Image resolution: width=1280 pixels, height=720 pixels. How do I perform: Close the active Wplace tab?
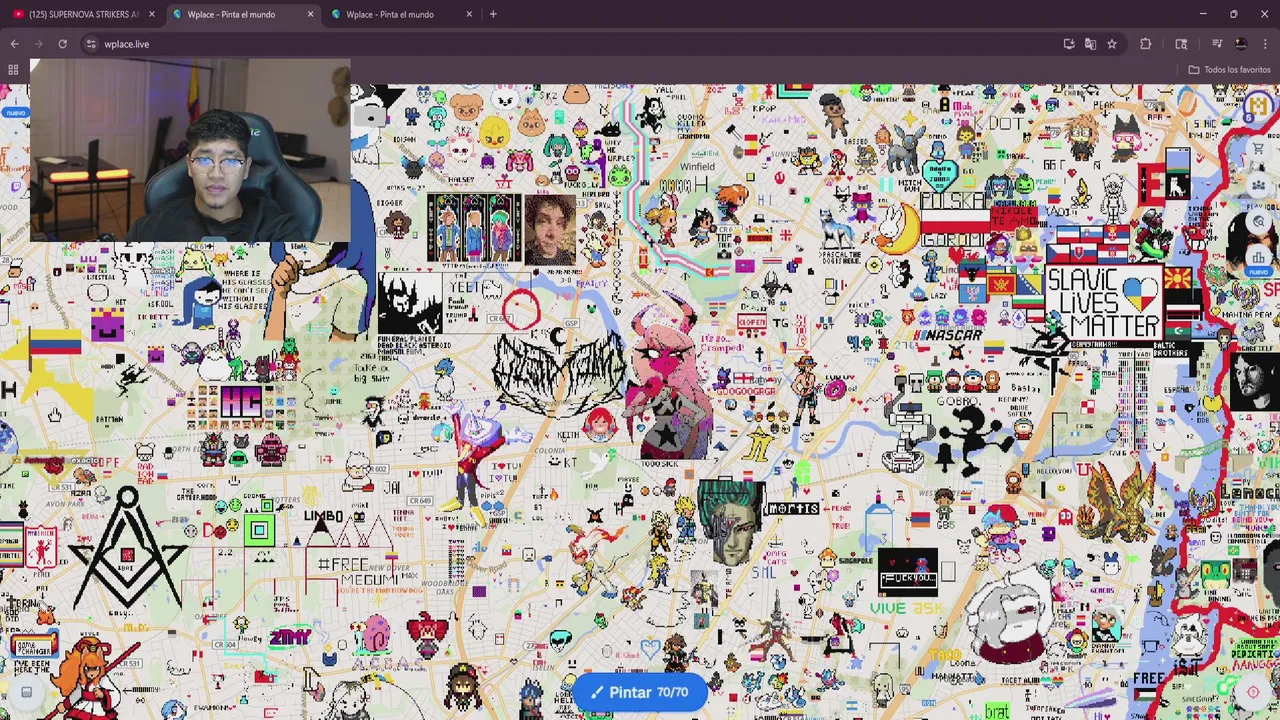click(310, 14)
